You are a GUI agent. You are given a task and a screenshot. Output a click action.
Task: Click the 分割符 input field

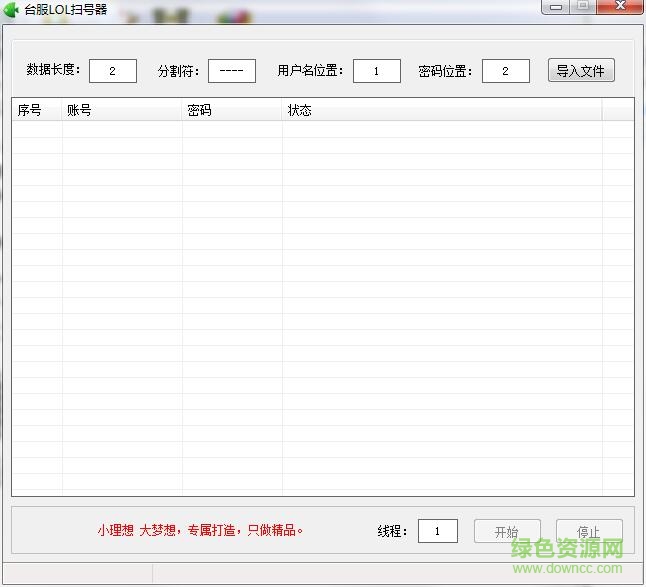[x=232, y=71]
